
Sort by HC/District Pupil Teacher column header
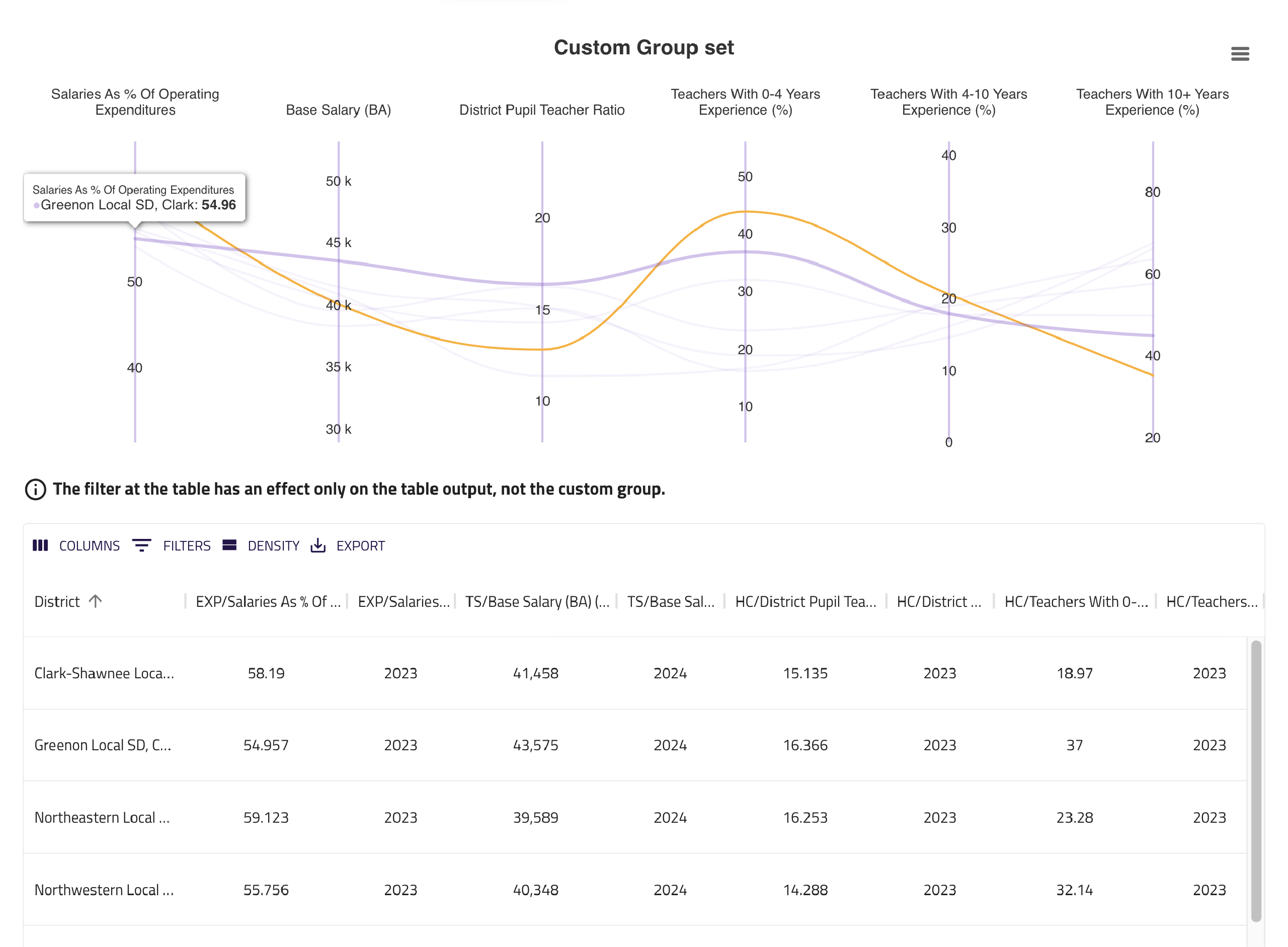point(805,601)
